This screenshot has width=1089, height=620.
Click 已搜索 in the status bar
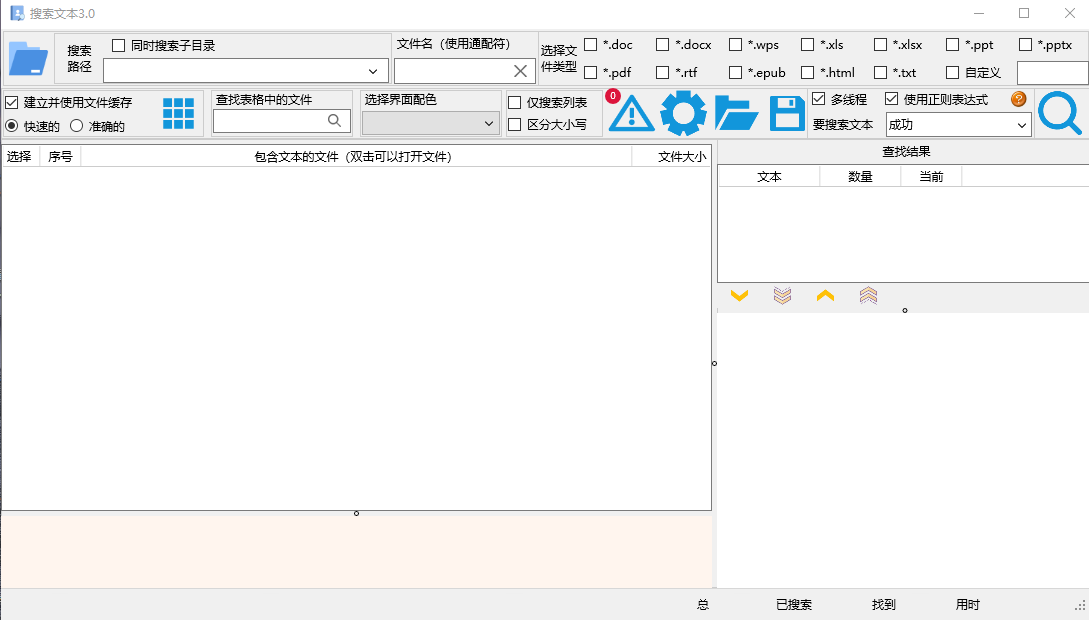pos(794,605)
